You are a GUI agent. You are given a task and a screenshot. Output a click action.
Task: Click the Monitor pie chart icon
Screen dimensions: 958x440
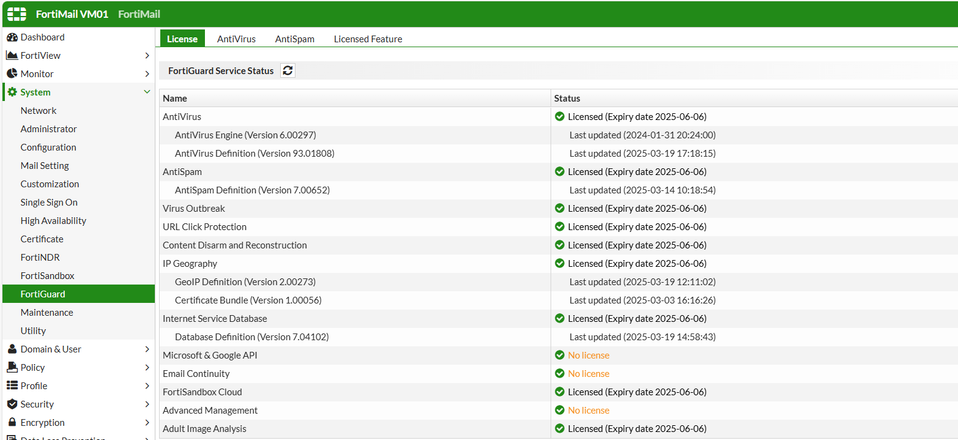12,74
